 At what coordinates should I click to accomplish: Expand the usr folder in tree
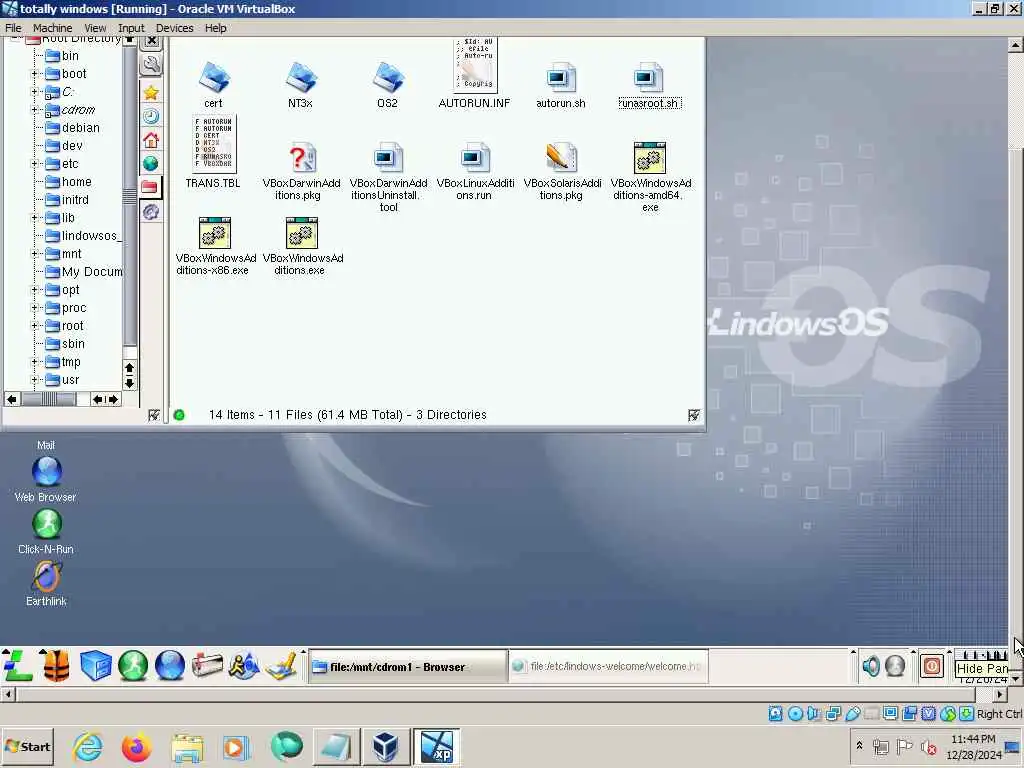click(x=34, y=380)
